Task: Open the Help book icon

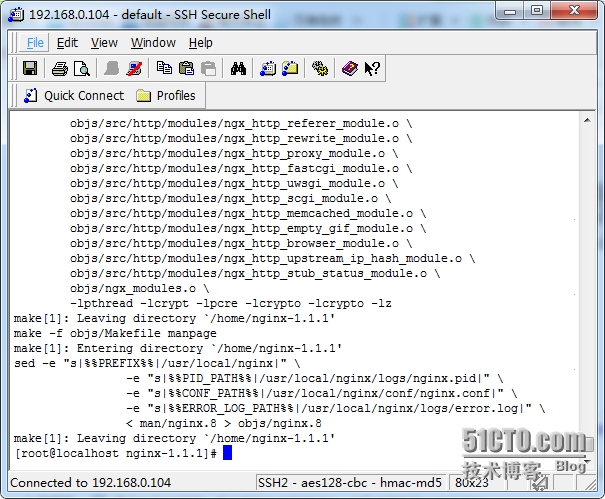Action: click(350, 69)
